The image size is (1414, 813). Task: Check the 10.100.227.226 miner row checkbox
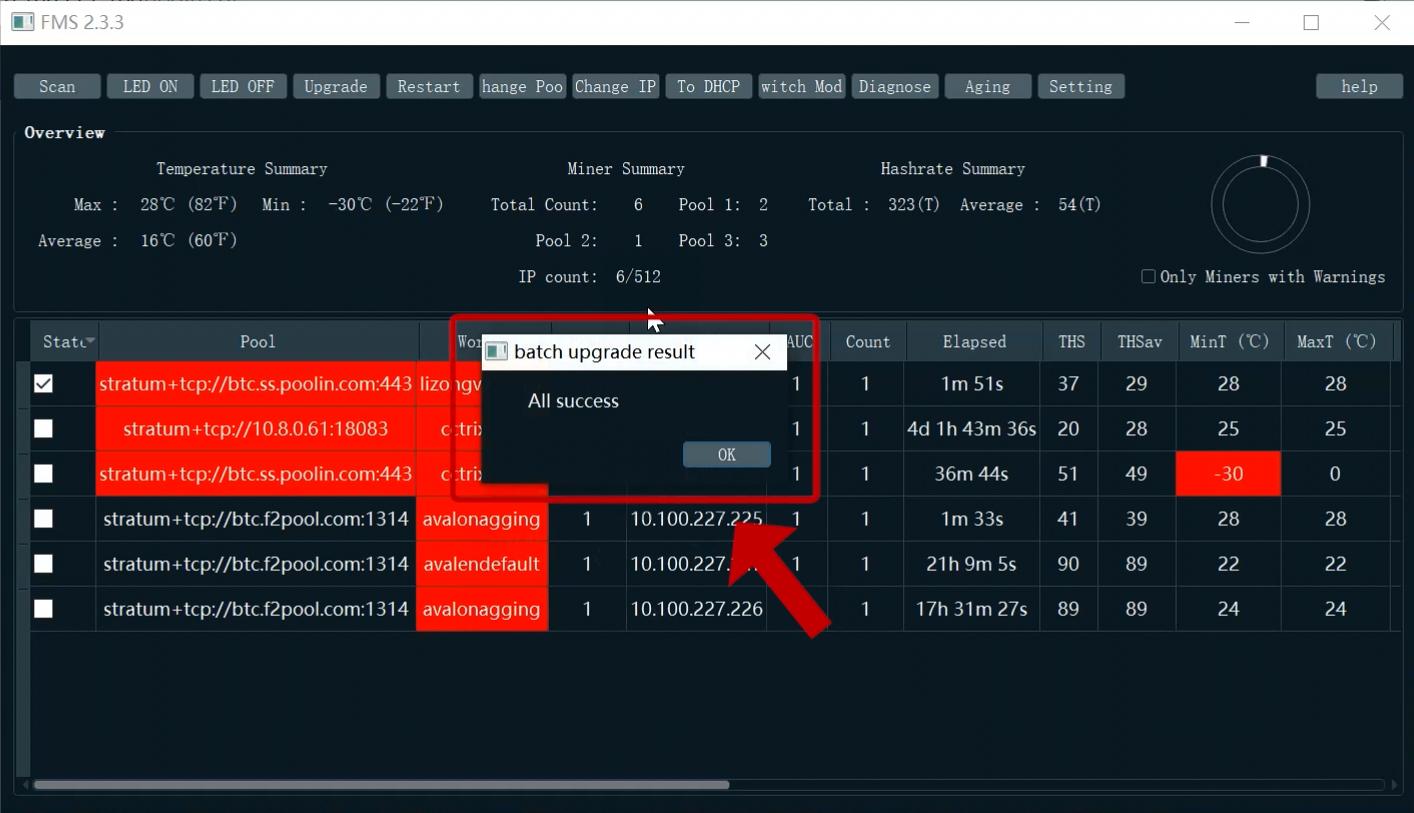pos(43,609)
